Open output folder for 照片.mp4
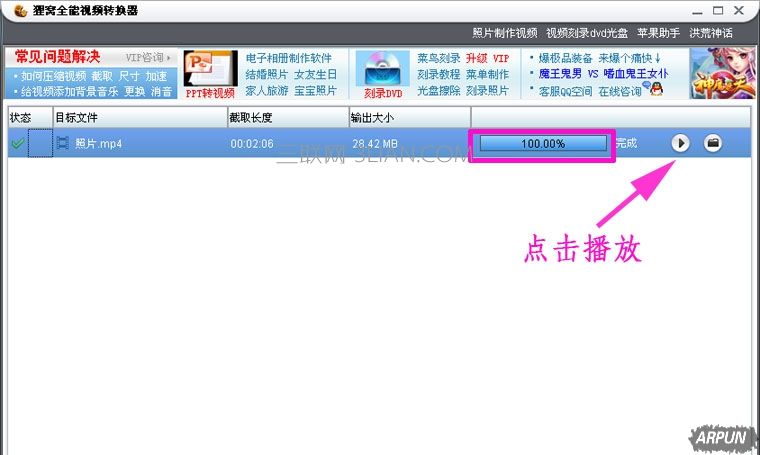The width and height of the screenshot is (760, 455). [x=712, y=143]
